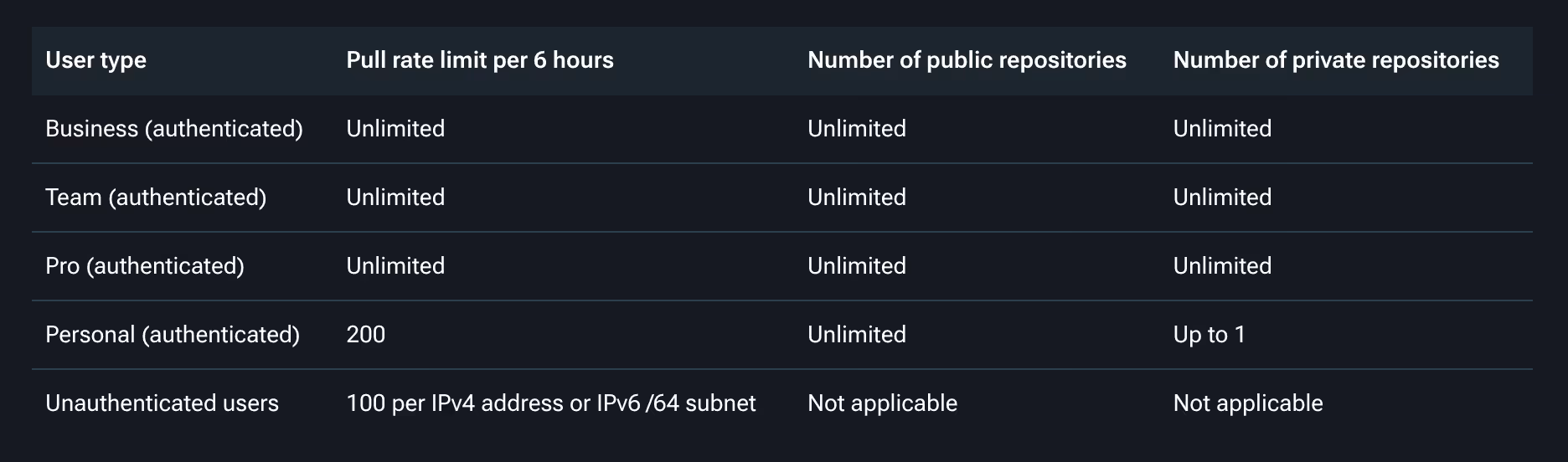Select the 'Personal (authenticated)' row label
The width and height of the screenshot is (1568, 462).
point(172,335)
